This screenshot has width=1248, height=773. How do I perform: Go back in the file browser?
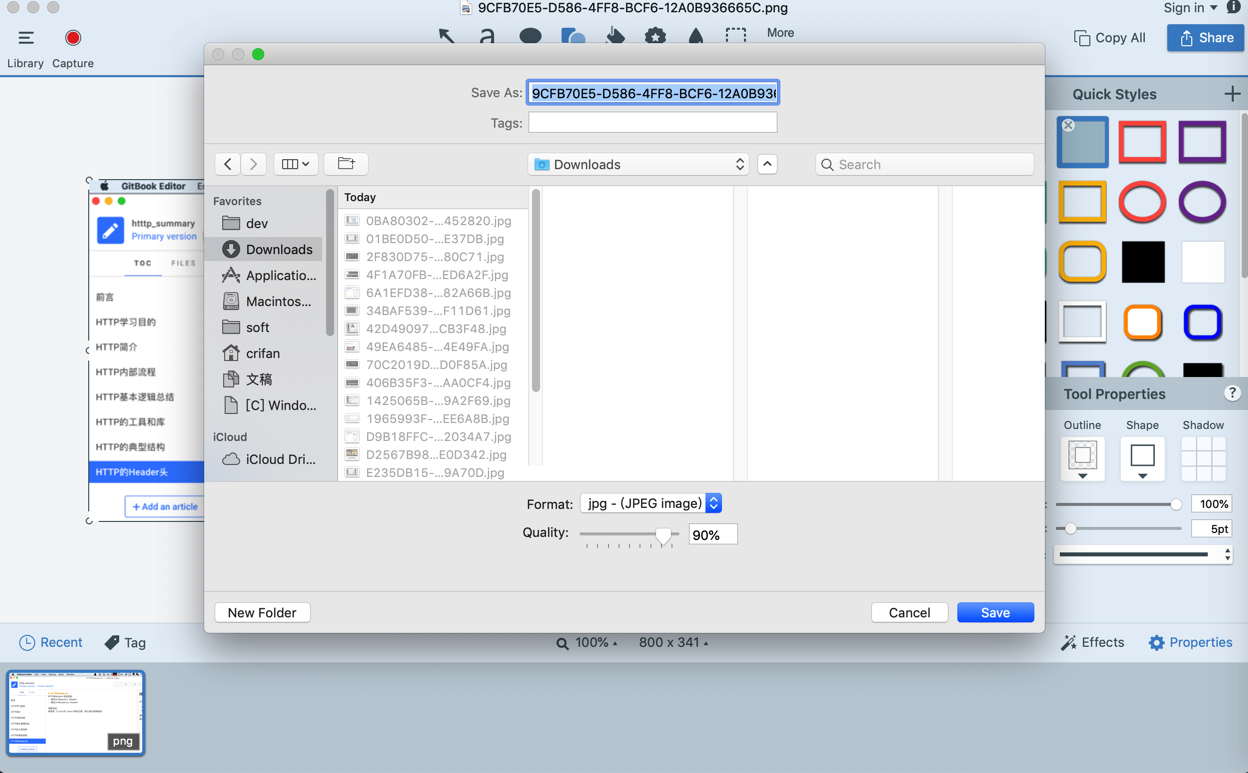coord(228,164)
